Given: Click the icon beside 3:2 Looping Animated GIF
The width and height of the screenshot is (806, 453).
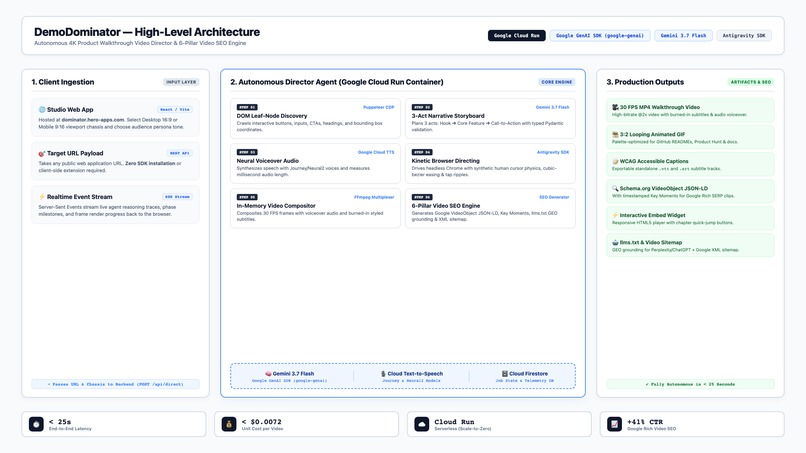Looking at the screenshot, I should (615, 134).
